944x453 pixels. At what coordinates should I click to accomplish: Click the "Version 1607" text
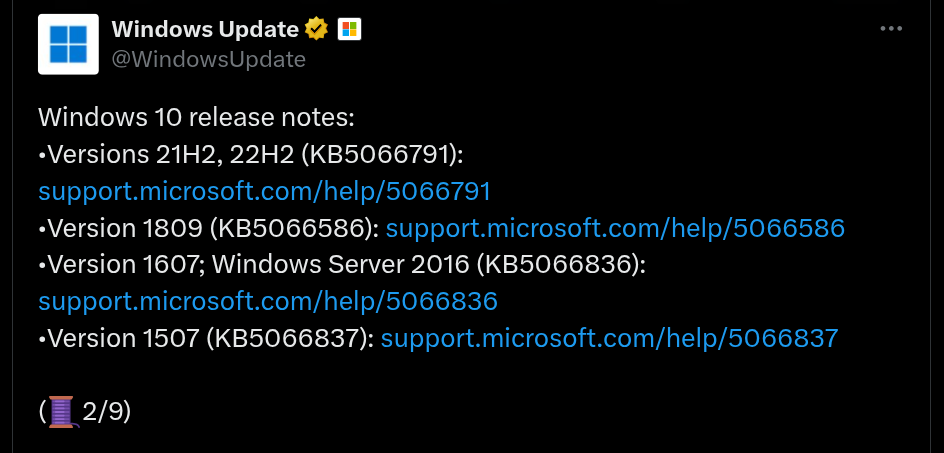point(125,265)
